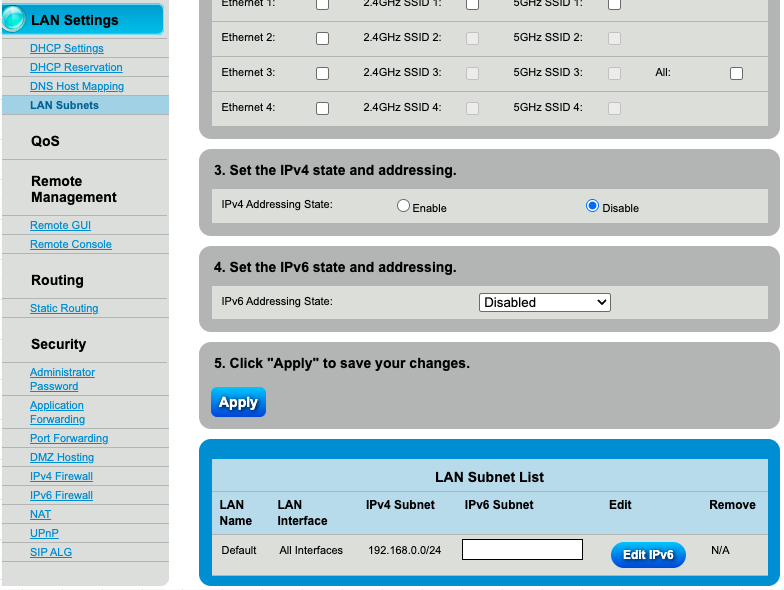Tick the Ethernet 4 checkbox

322,108
